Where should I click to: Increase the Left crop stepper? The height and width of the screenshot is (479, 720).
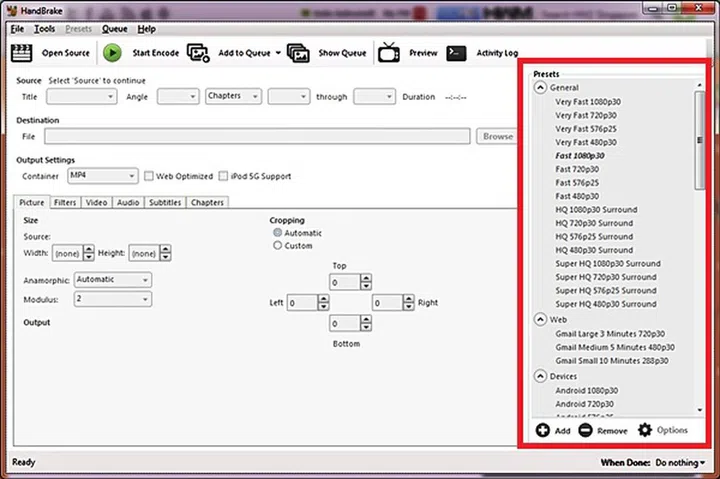[x=323, y=299]
